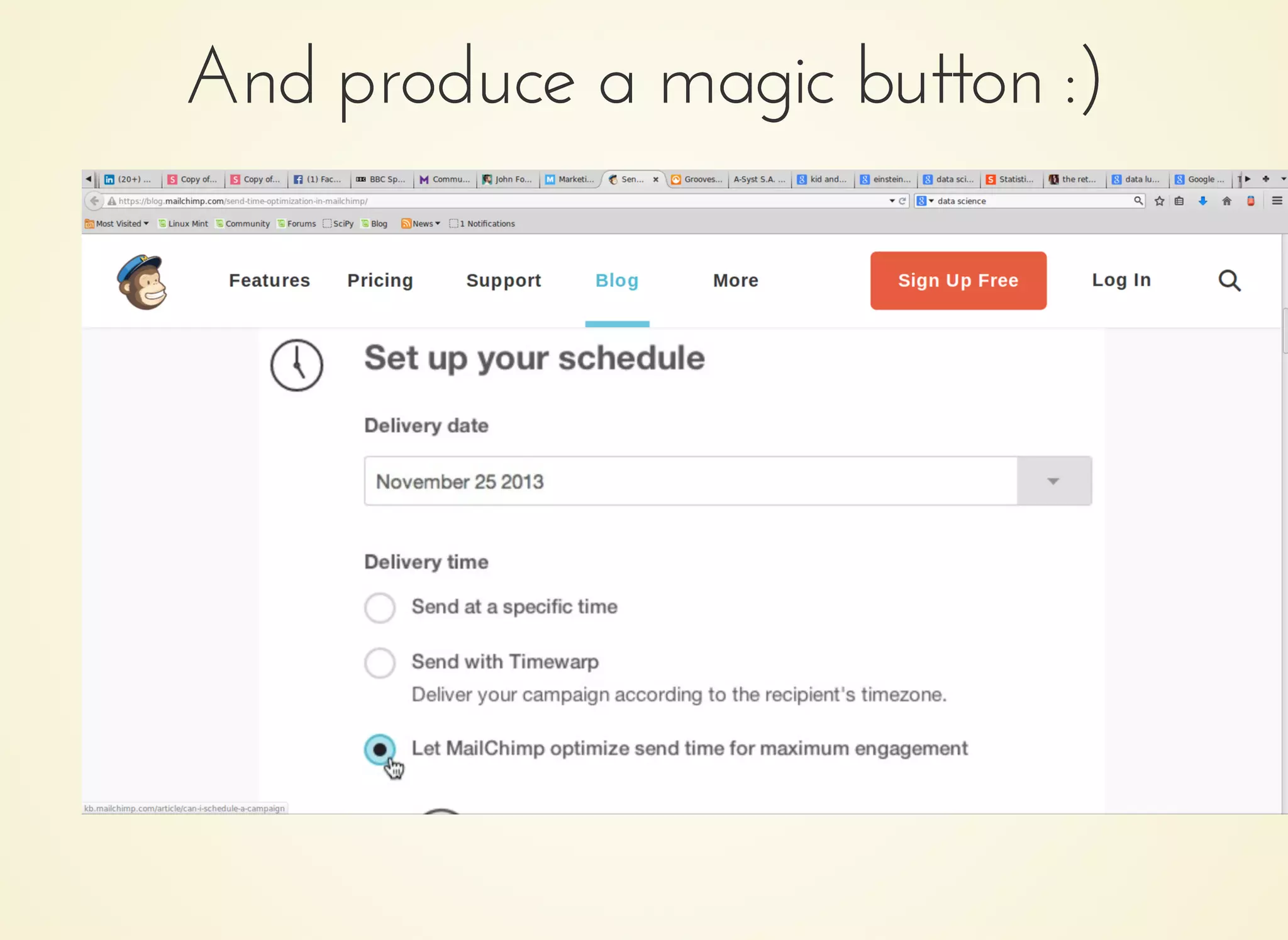Switch to the Grooves... tab
The height and width of the screenshot is (940, 1288).
click(x=697, y=179)
